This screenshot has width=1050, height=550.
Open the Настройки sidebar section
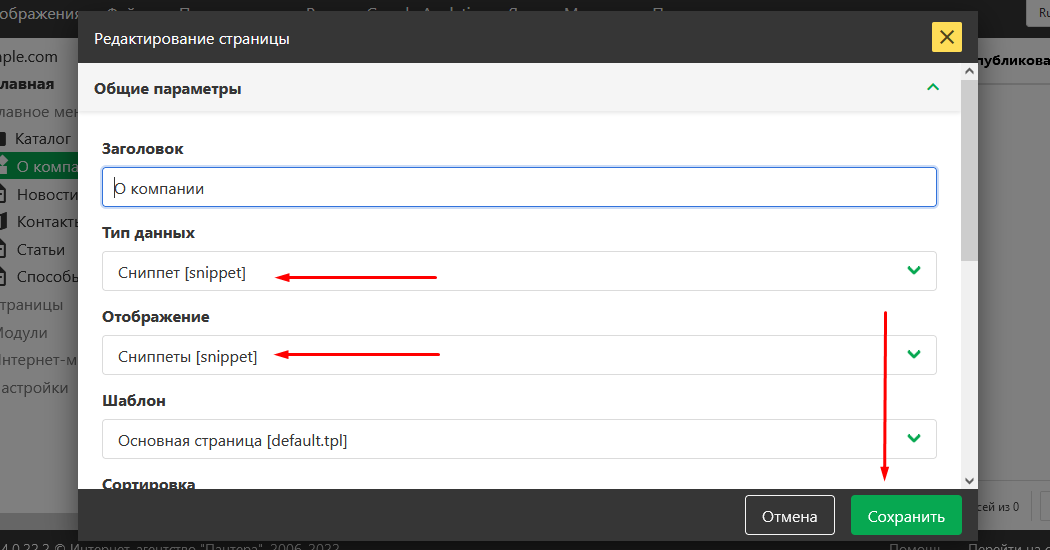point(34,387)
